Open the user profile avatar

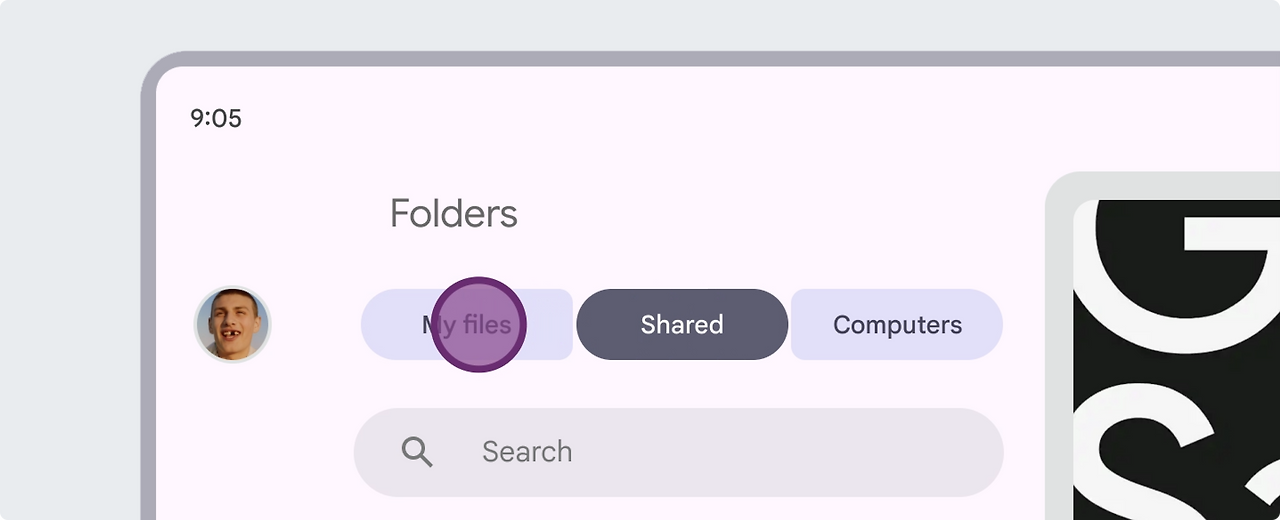click(232, 324)
